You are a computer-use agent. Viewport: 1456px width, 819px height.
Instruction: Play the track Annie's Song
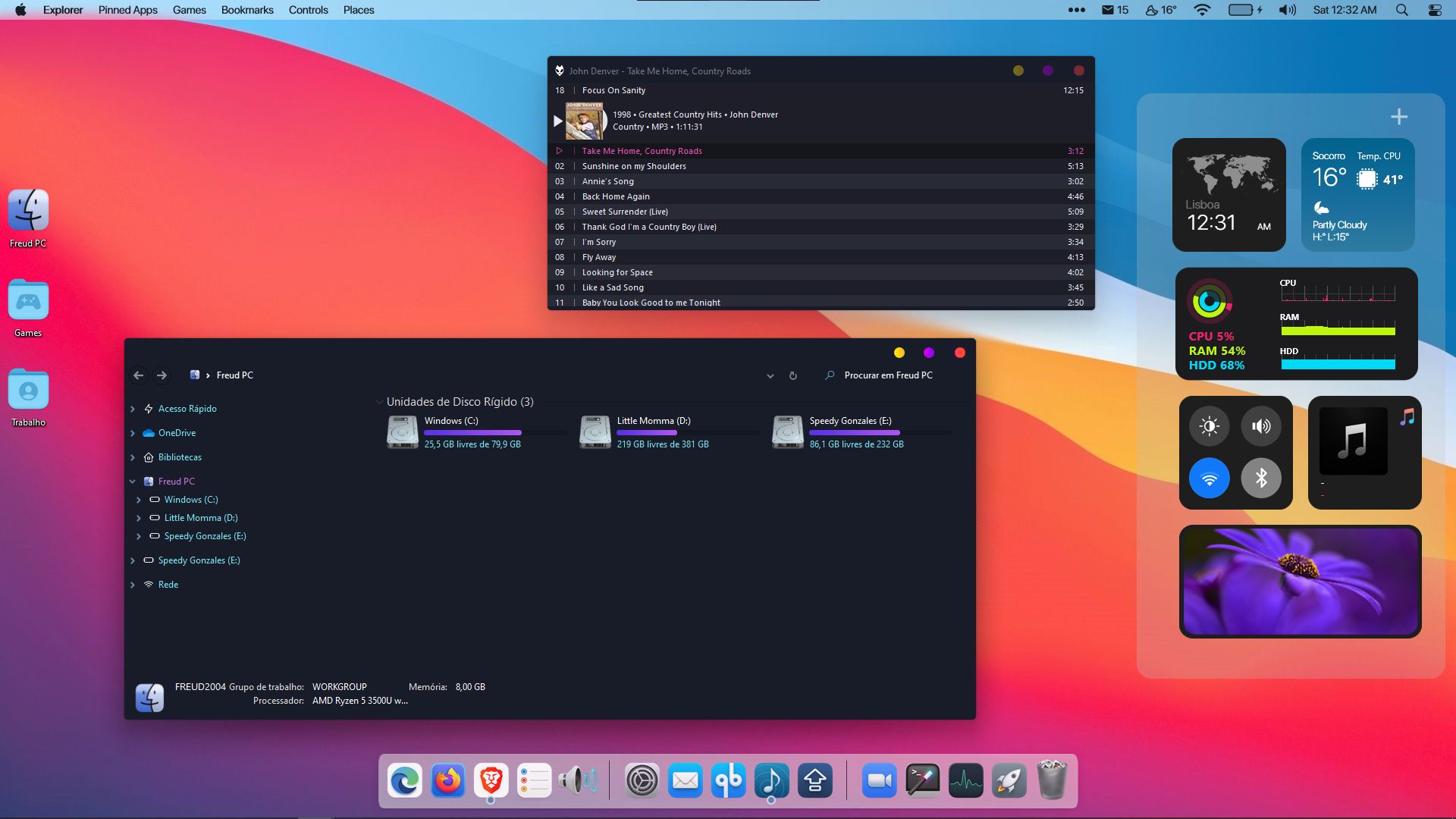pyautogui.click(x=607, y=181)
